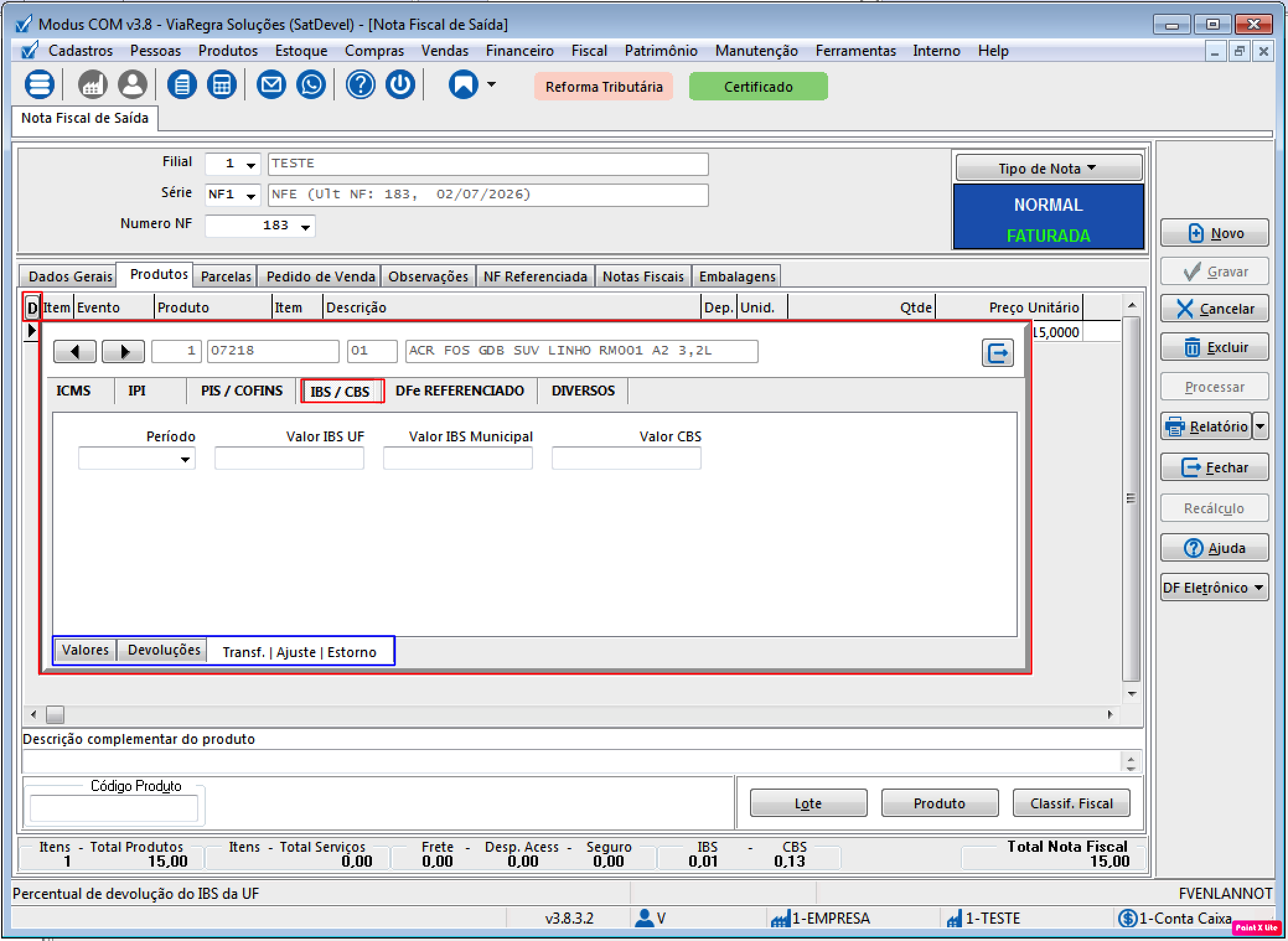Switch to the NF Referenciada tab

[x=535, y=276]
